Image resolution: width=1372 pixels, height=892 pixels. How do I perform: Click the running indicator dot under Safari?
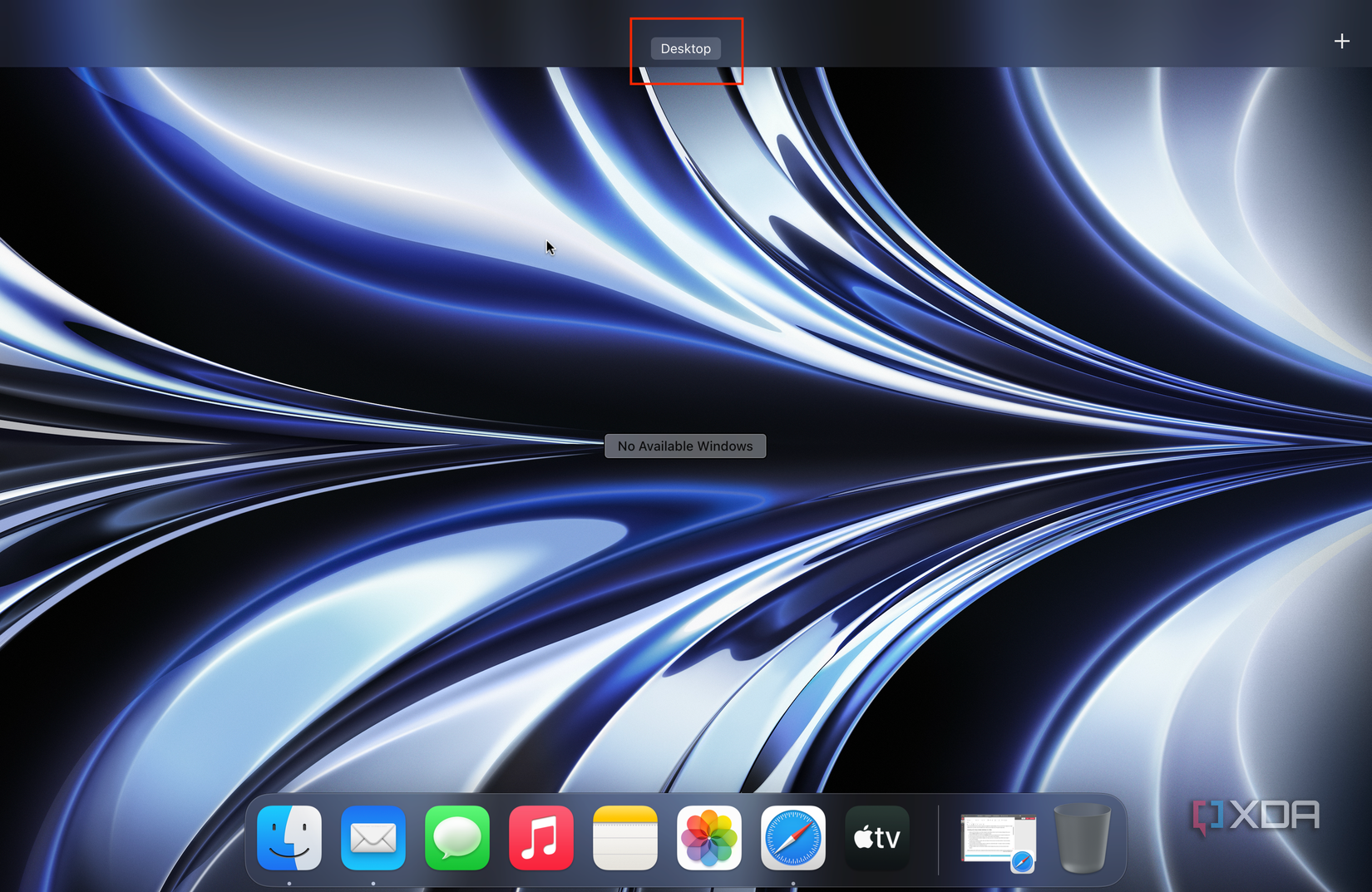[793, 885]
